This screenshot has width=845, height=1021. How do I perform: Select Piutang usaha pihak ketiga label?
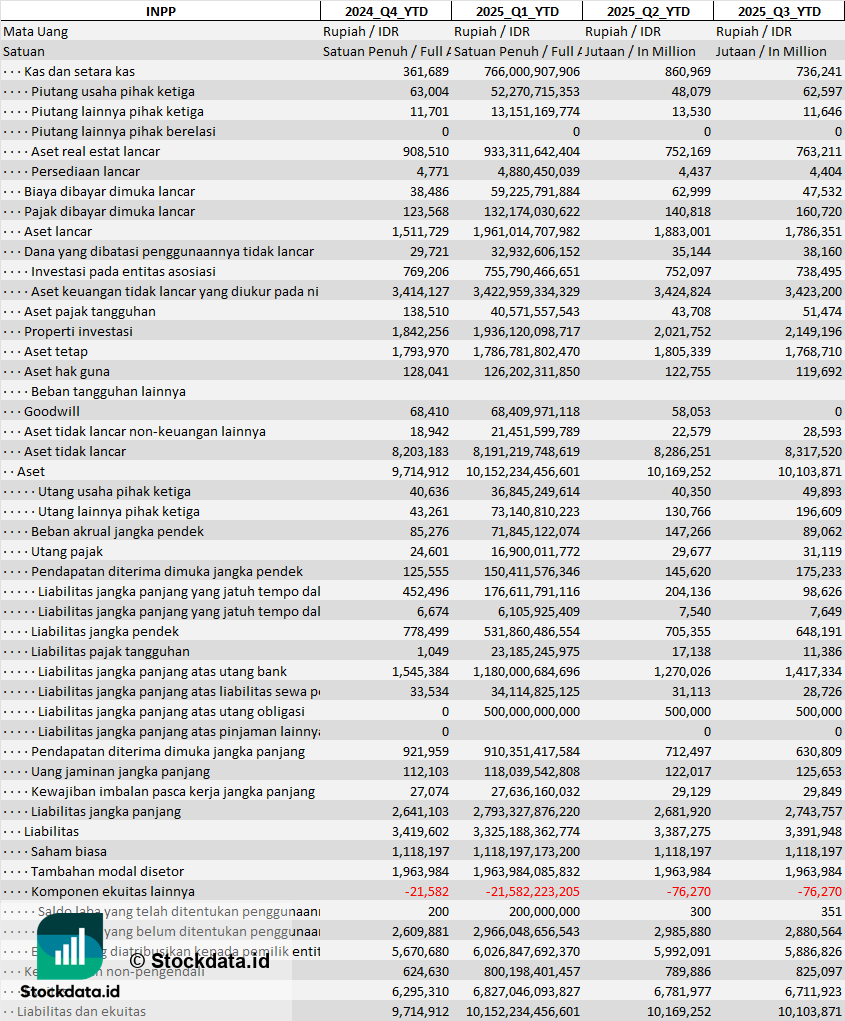point(113,92)
